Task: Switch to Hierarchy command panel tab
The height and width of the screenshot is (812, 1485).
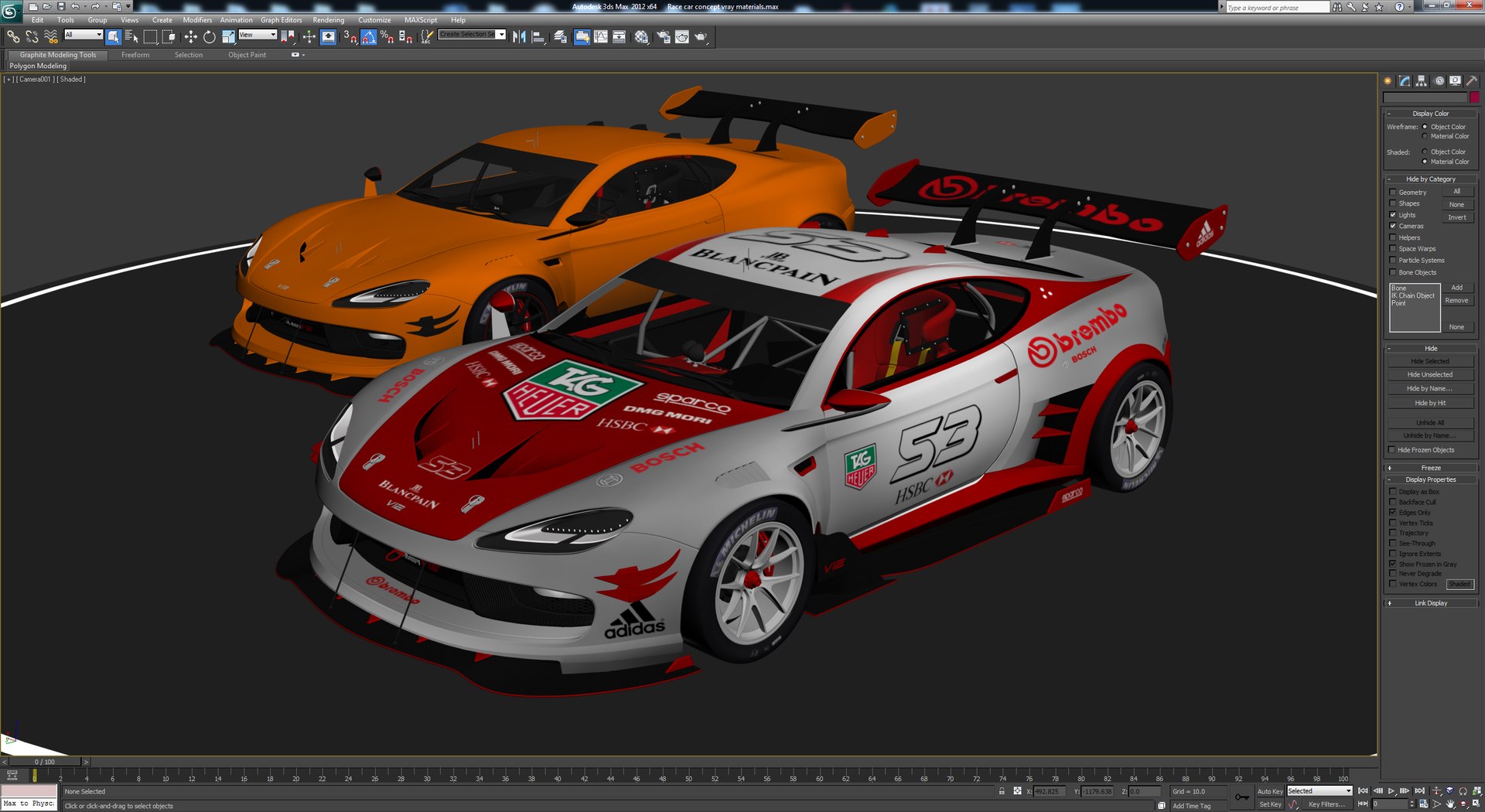Action: coord(1422,80)
